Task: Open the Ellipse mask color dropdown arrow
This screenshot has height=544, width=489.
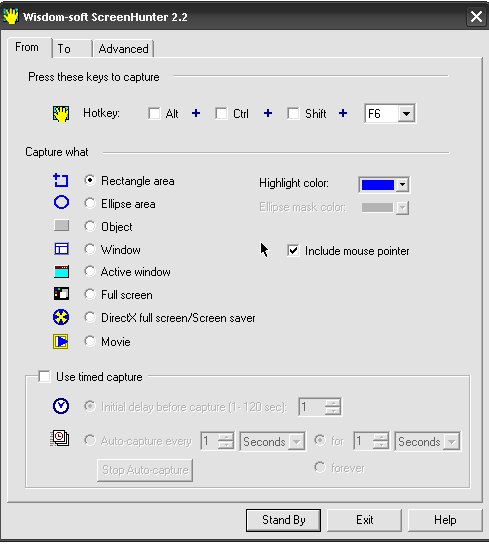Action: pyautogui.click(x=402, y=208)
